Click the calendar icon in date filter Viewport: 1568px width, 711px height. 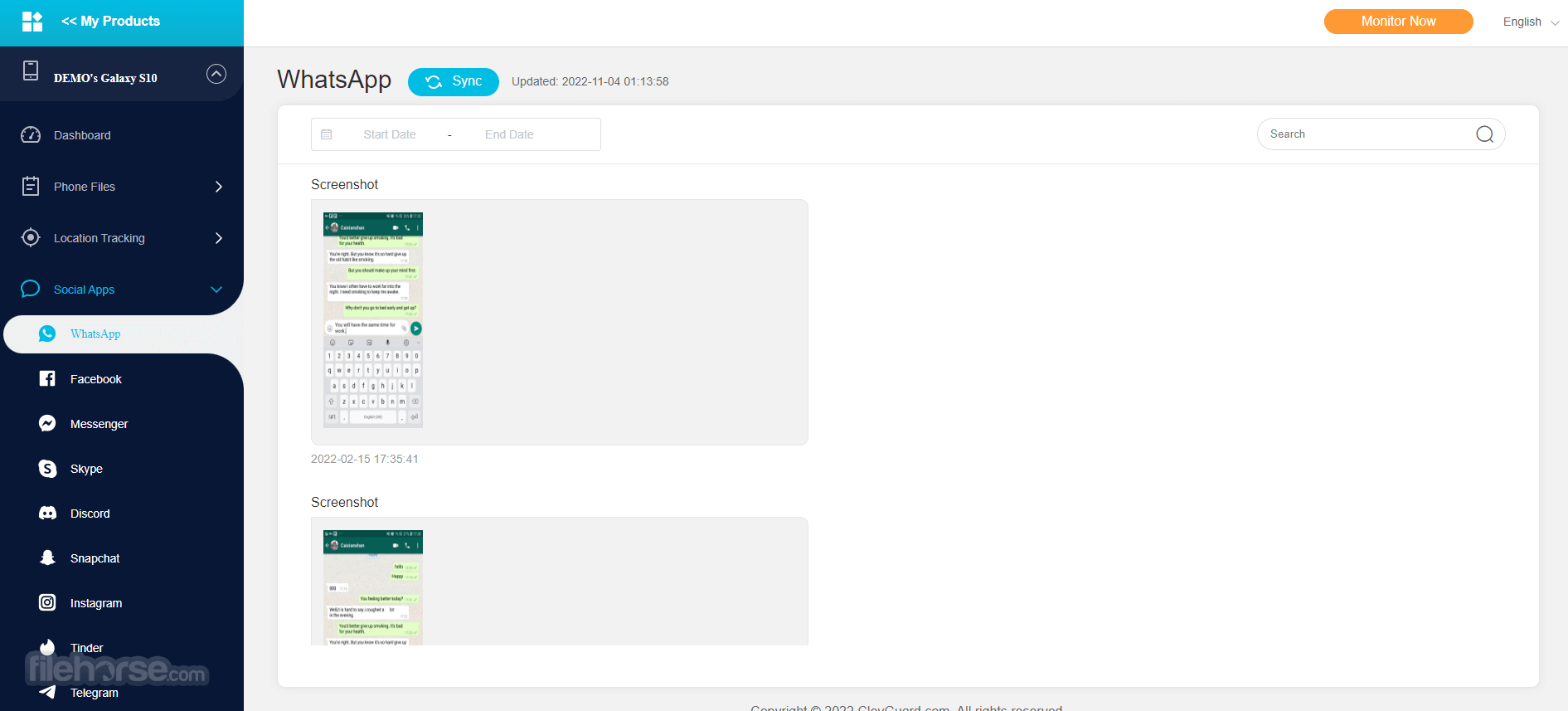(x=327, y=134)
